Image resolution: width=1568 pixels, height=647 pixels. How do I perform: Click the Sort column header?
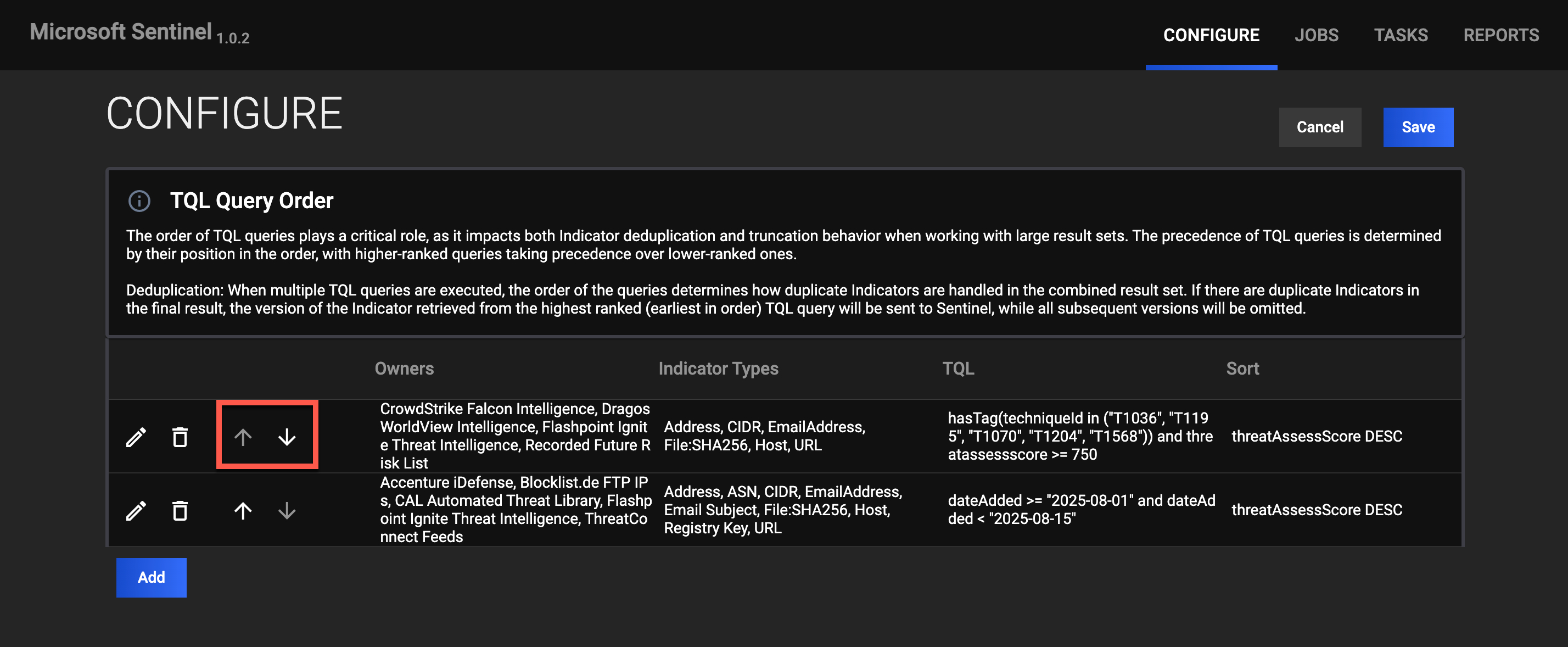tap(1242, 368)
